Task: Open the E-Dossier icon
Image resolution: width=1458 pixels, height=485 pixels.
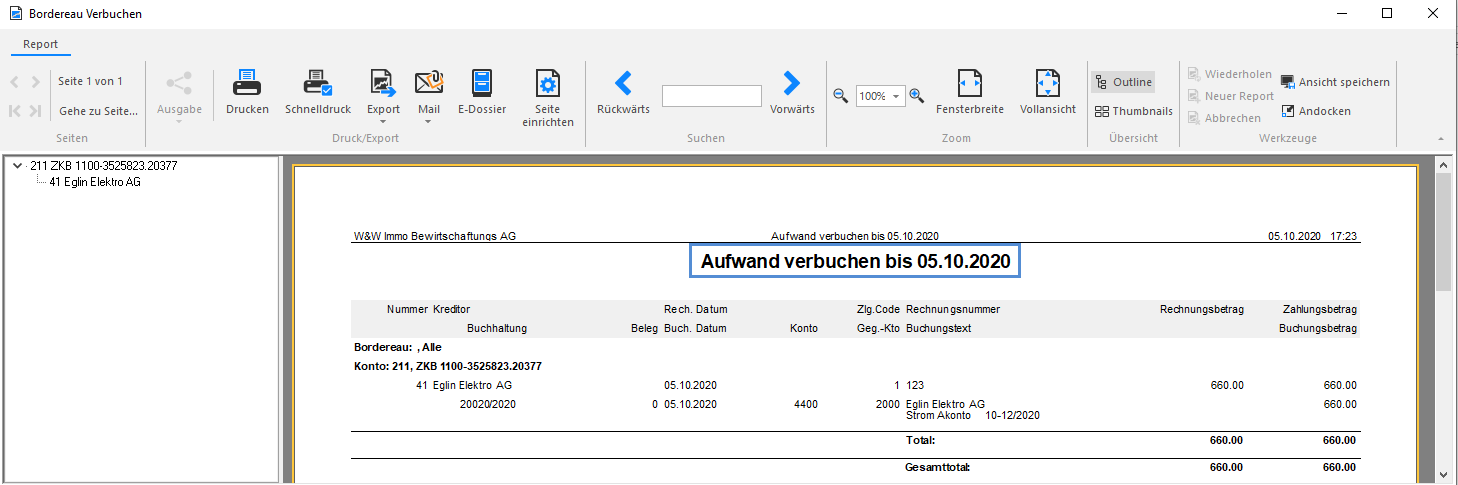Action: coord(482,82)
